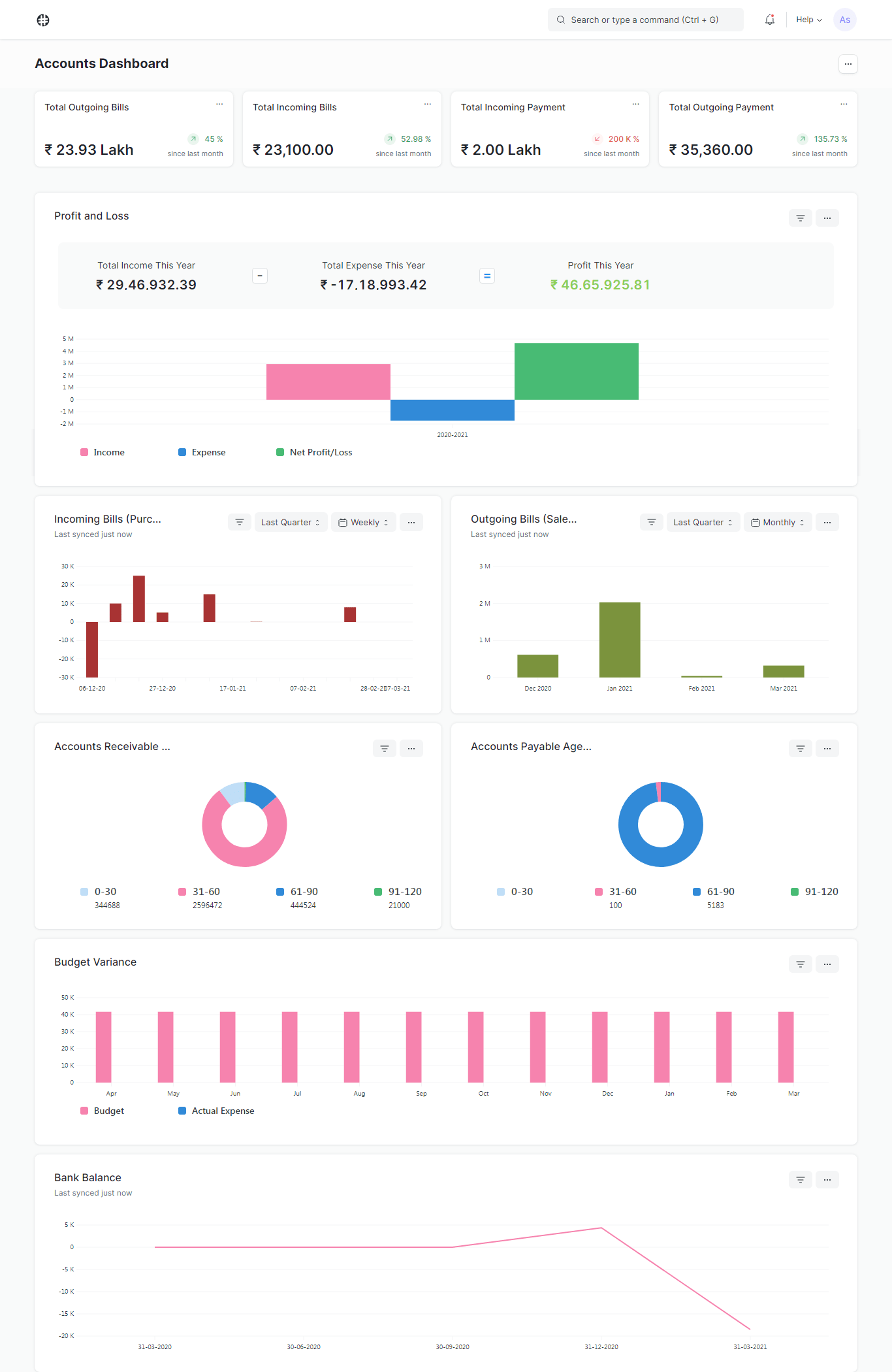Screen dimensions: 892x1372
Task: Open filter icon on Budget Variance chart
Action: [801, 964]
